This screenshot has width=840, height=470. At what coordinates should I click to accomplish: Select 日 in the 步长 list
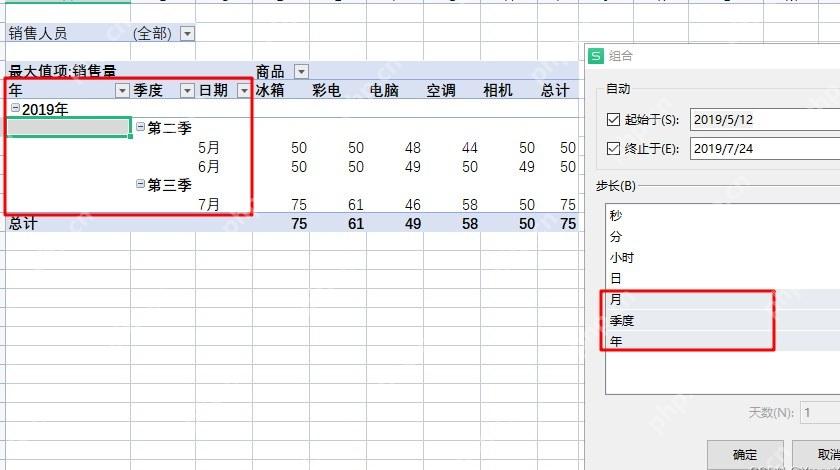point(723,278)
